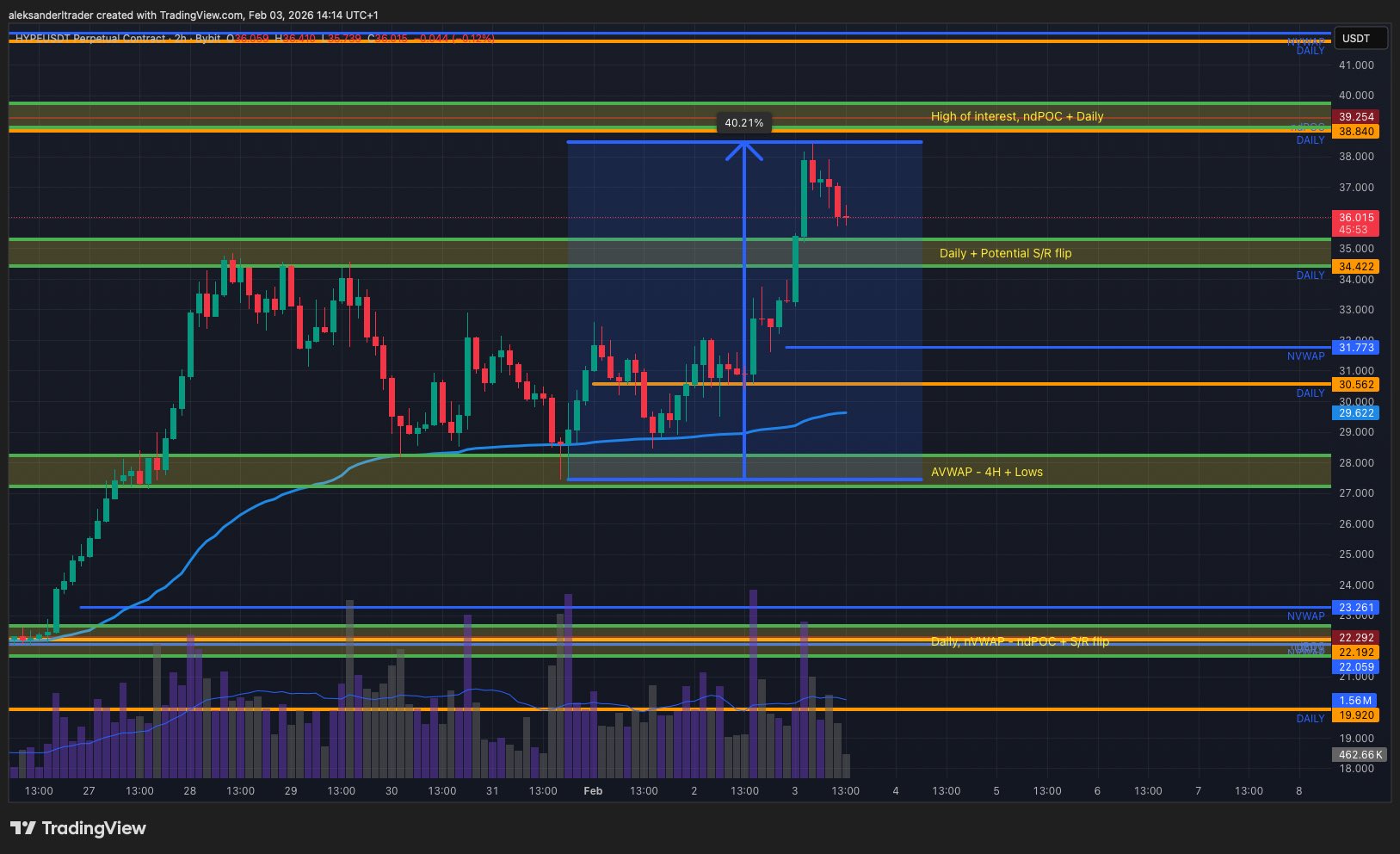1400x854 pixels.
Task: Click the date 8 on the time axis
Action: pos(1299,790)
